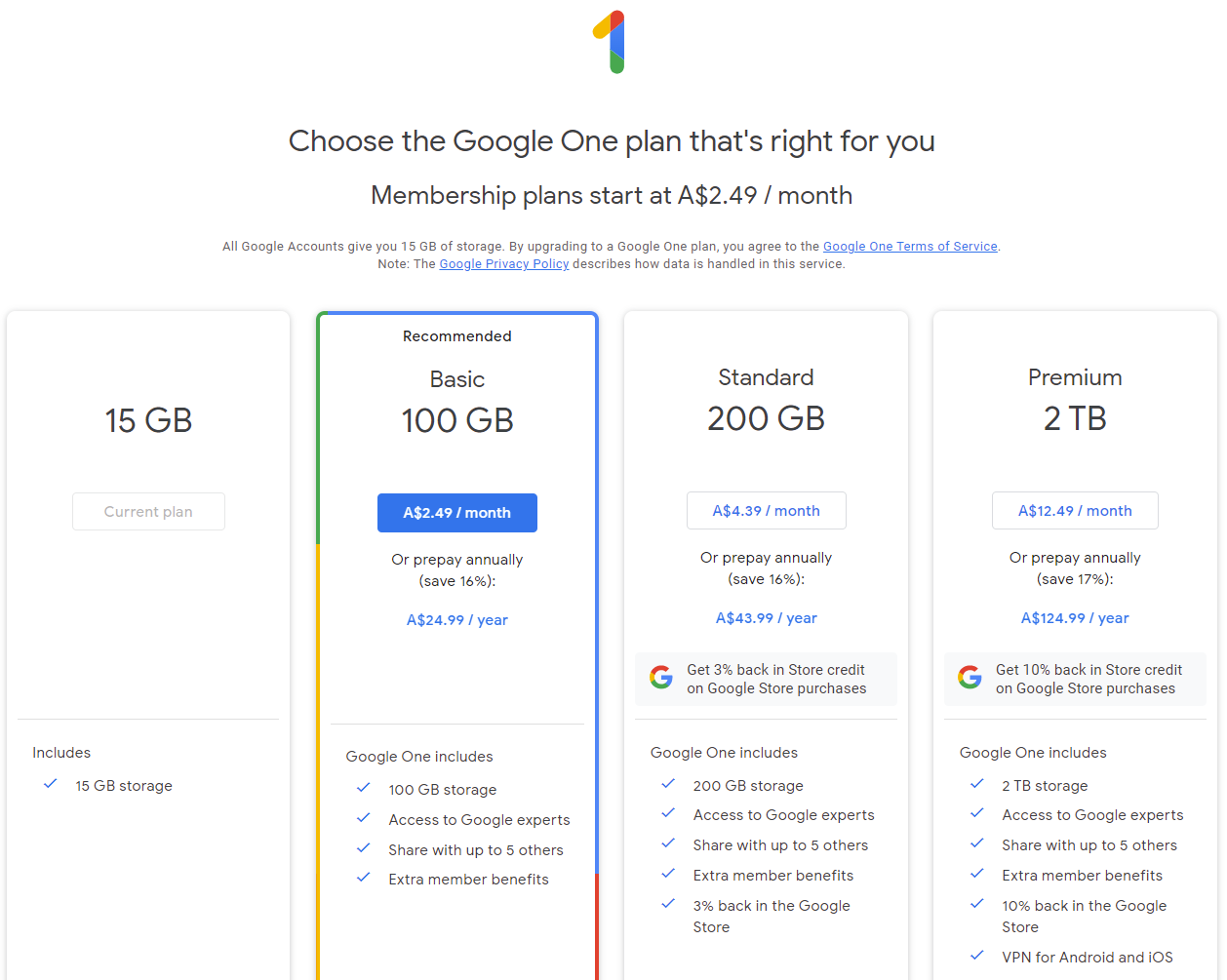
Task: Select A$43.99 / year annual Standard option
Action: pyautogui.click(x=767, y=618)
